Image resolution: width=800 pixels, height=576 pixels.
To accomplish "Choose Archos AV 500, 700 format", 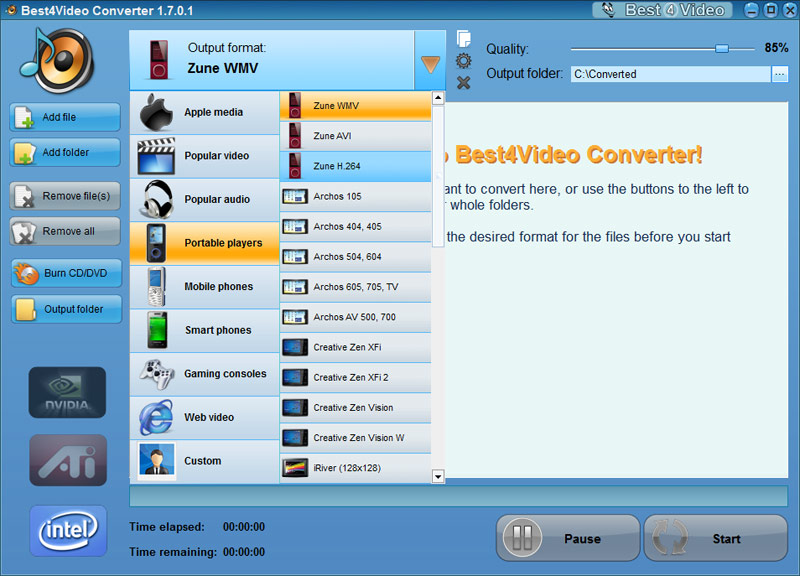I will coord(356,317).
